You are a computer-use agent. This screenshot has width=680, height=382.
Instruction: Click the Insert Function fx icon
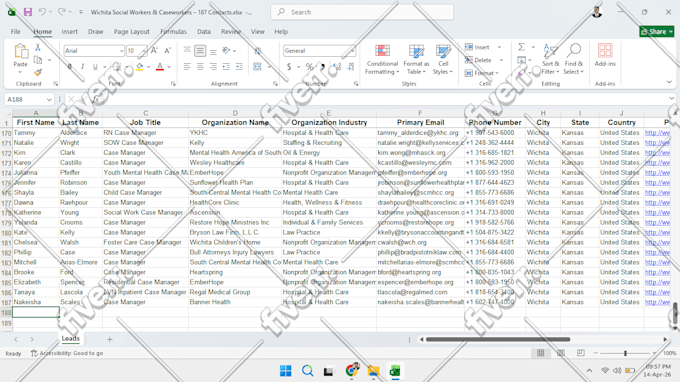point(96,99)
